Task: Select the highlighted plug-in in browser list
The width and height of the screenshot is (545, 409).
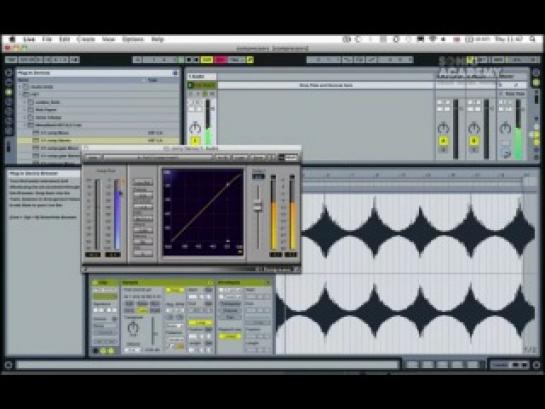Action: [x=98, y=140]
